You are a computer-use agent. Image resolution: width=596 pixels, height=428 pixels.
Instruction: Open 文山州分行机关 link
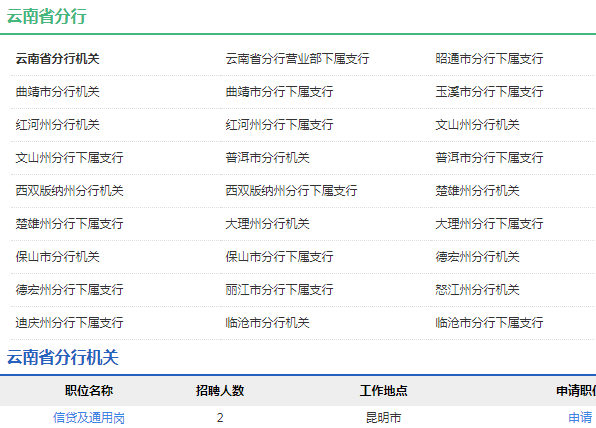[x=477, y=125]
